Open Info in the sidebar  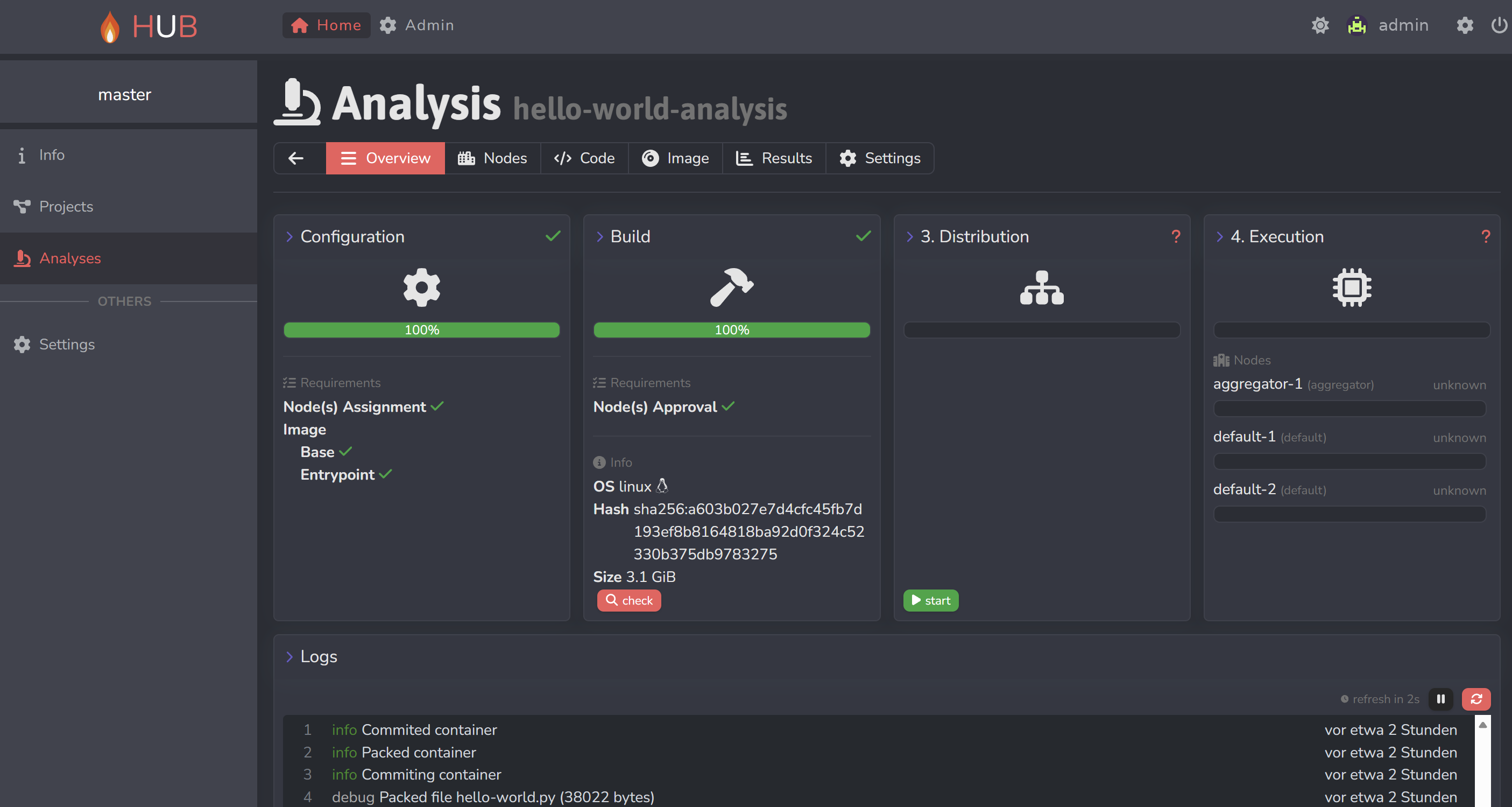point(129,155)
